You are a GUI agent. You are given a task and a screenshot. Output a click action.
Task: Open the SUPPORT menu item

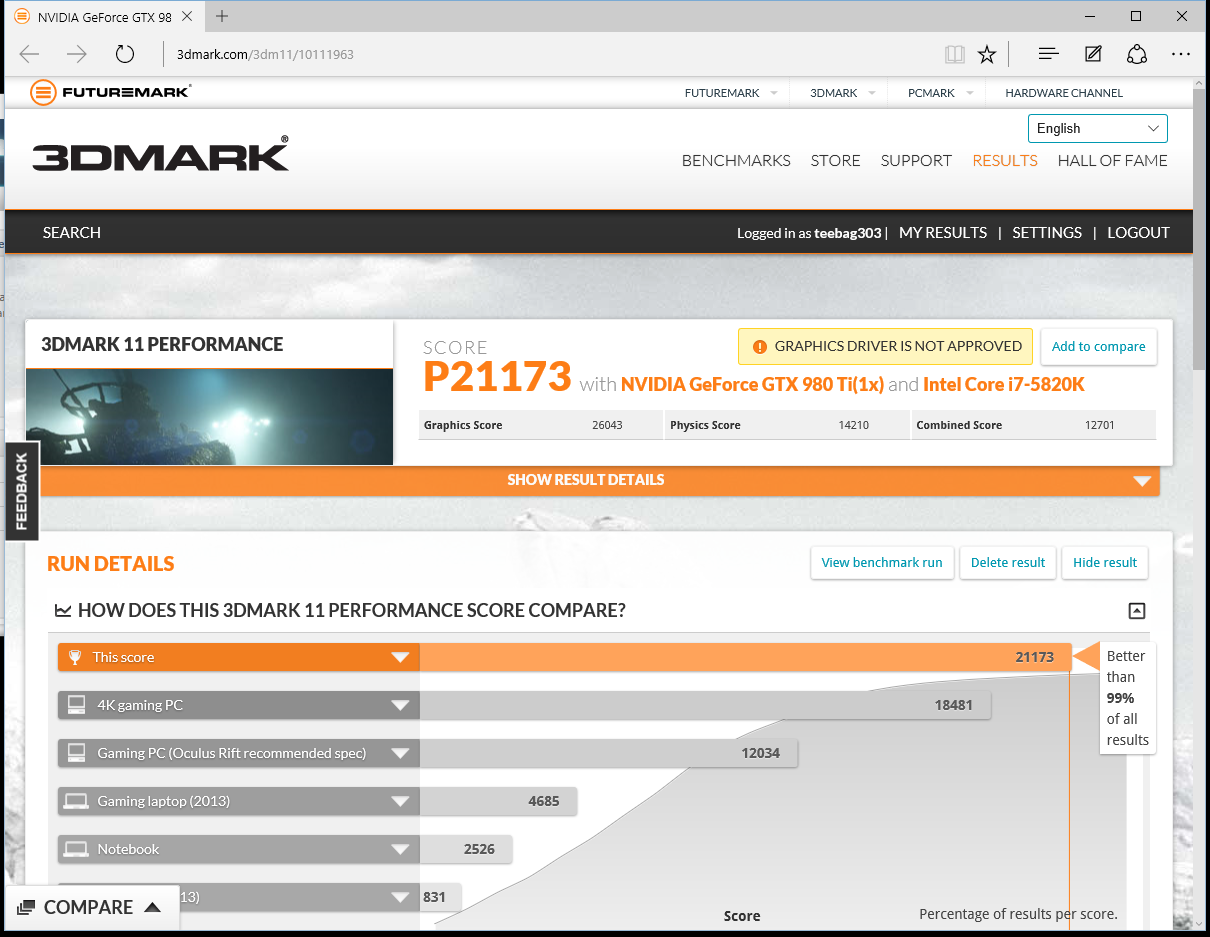pyautogui.click(x=916, y=160)
